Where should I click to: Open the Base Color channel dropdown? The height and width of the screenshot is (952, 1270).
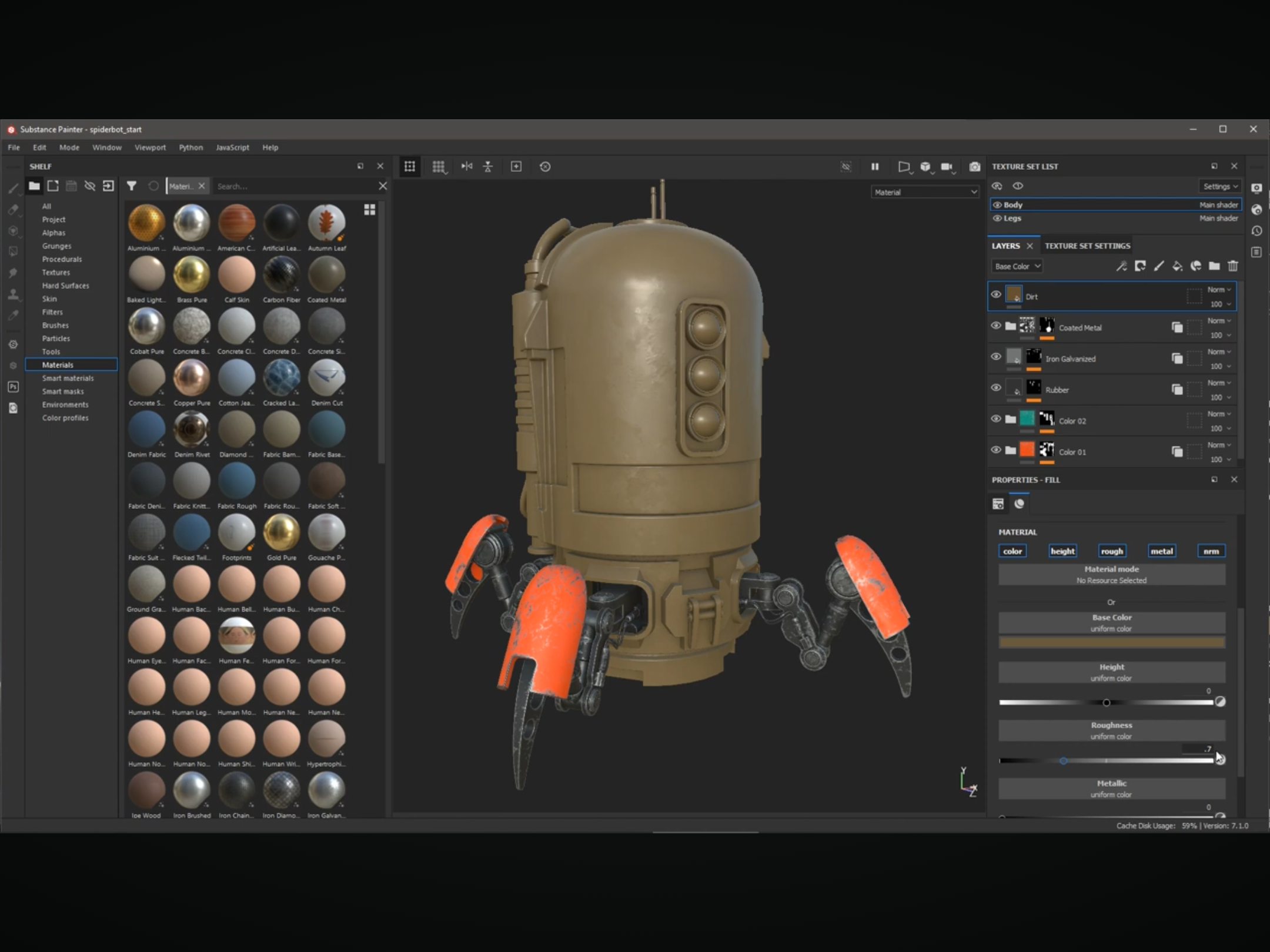(x=1017, y=266)
